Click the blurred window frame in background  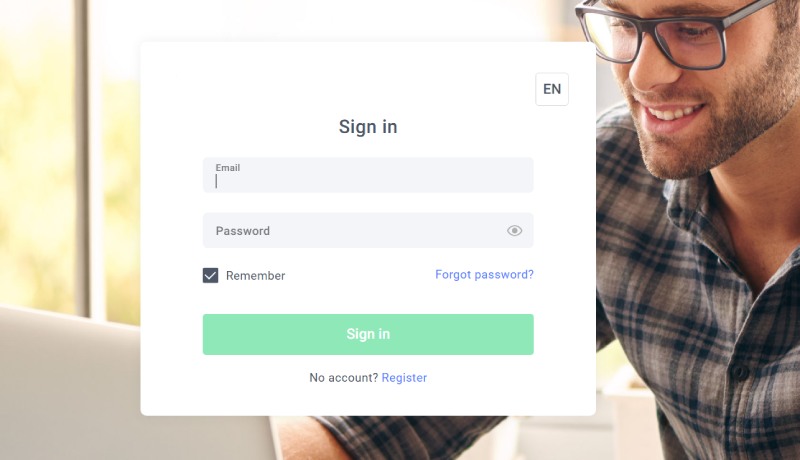(x=82, y=153)
